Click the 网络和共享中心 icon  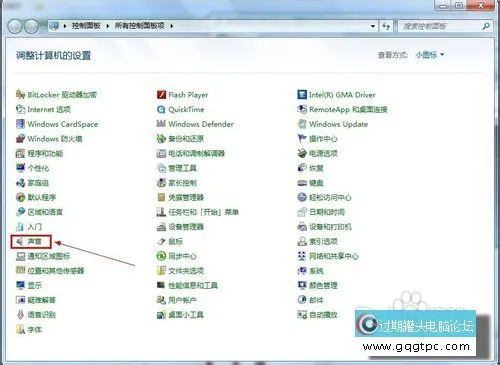click(302, 256)
